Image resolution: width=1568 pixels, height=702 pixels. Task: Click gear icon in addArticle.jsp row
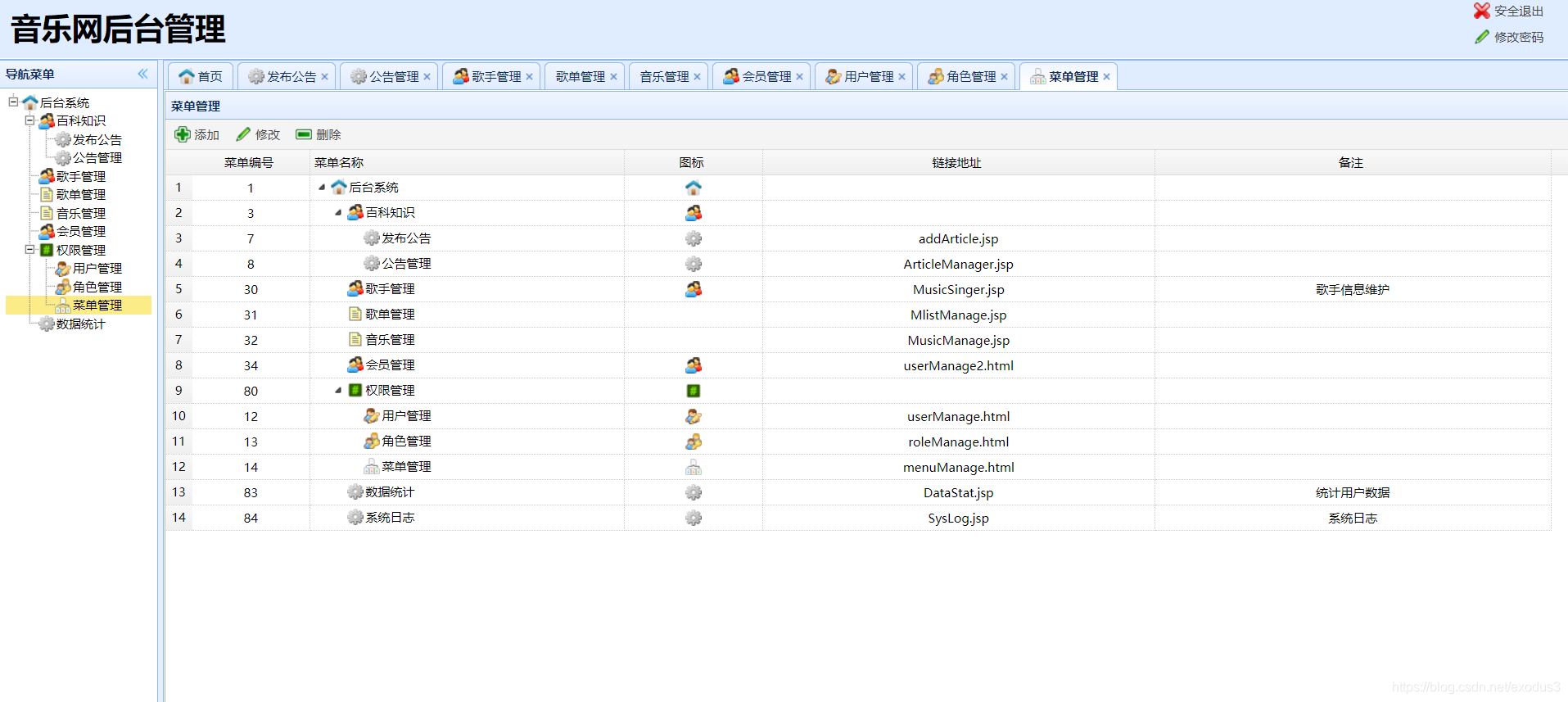point(694,238)
